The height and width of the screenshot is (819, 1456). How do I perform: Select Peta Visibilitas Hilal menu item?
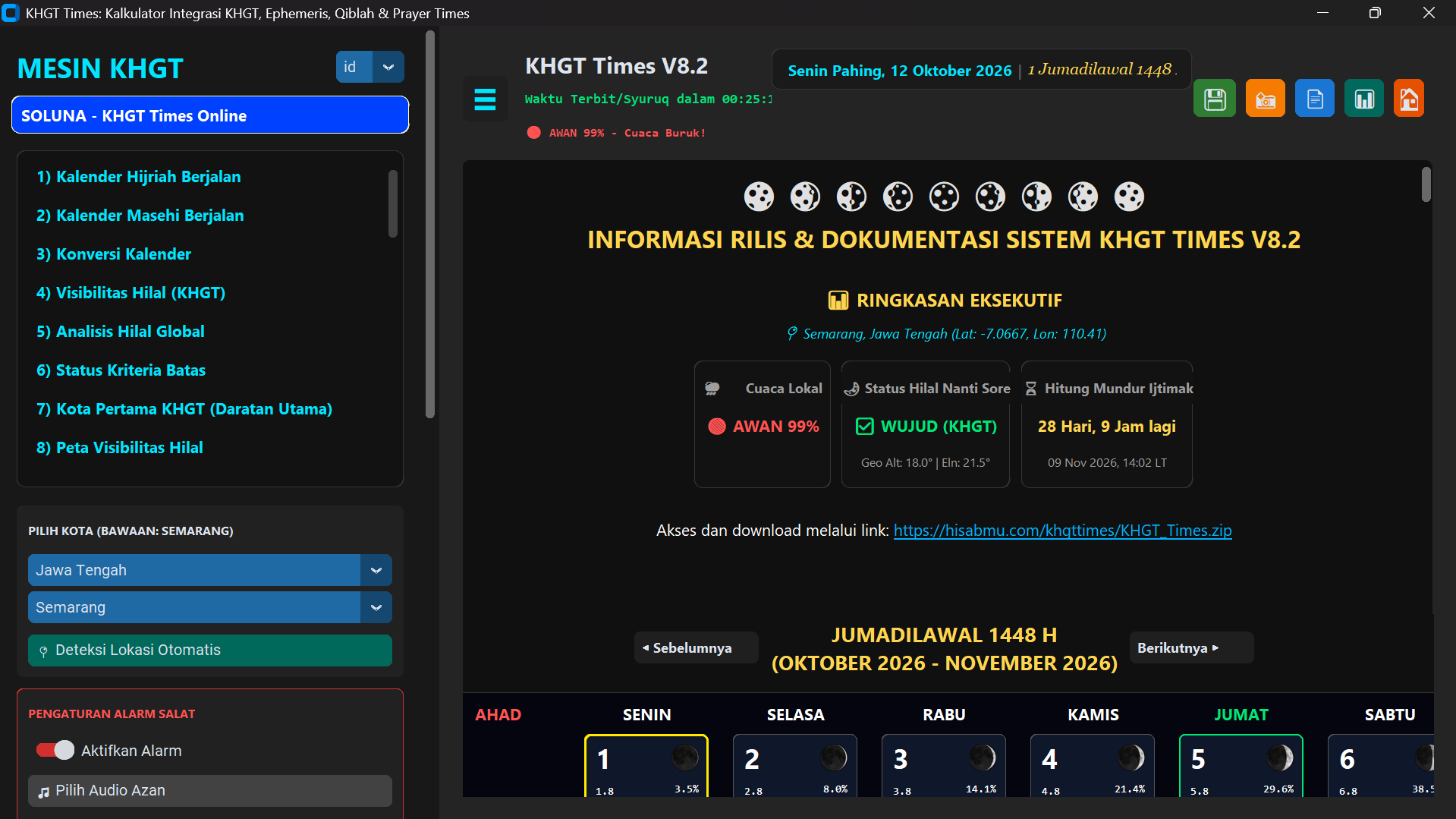[x=120, y=448]
